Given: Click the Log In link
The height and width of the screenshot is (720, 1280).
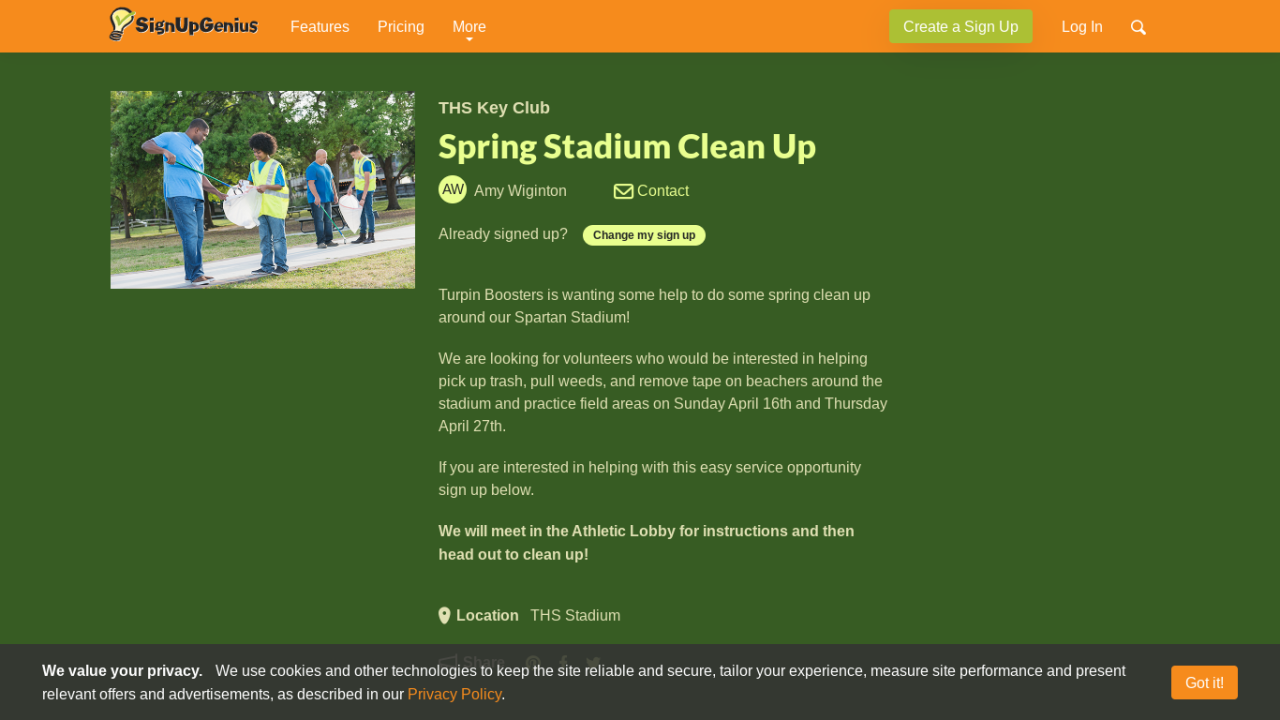Looking at the screenshot, I should tap(1082, 27).
